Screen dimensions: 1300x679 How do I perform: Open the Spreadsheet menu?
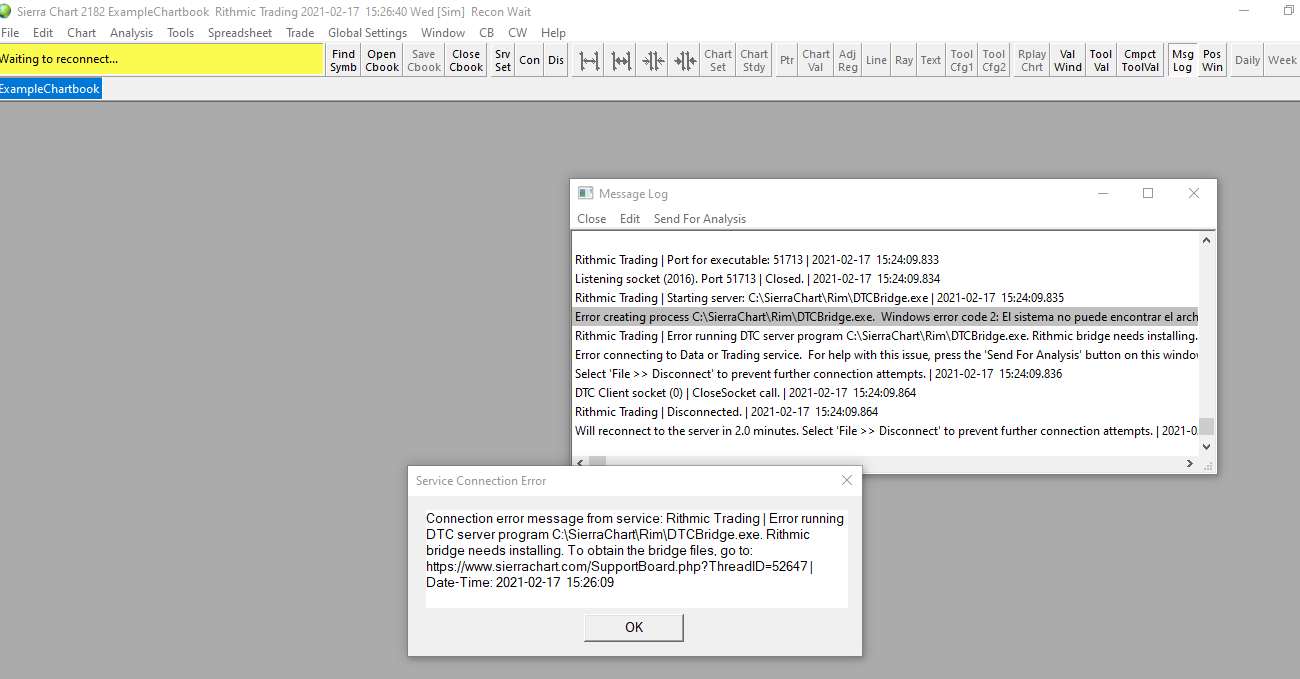point(240,33)
